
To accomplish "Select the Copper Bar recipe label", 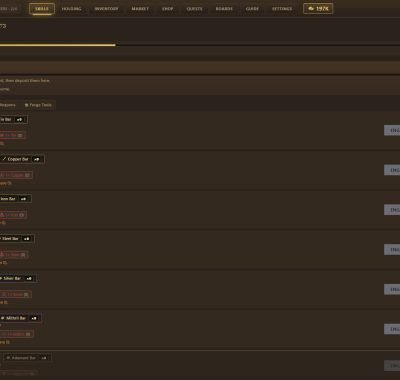I will pyautogui.click(x=18, y=159).
